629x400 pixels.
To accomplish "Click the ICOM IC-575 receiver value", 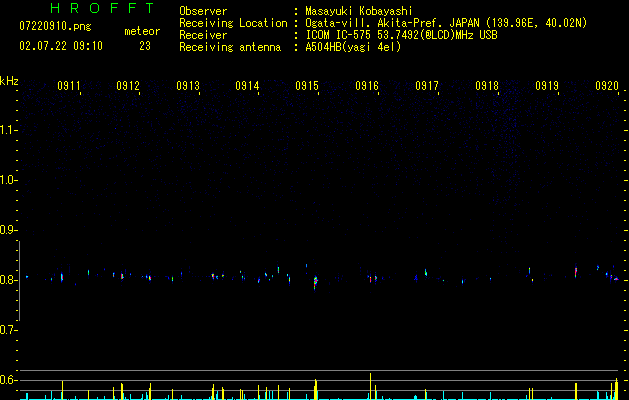I will 401,35.
